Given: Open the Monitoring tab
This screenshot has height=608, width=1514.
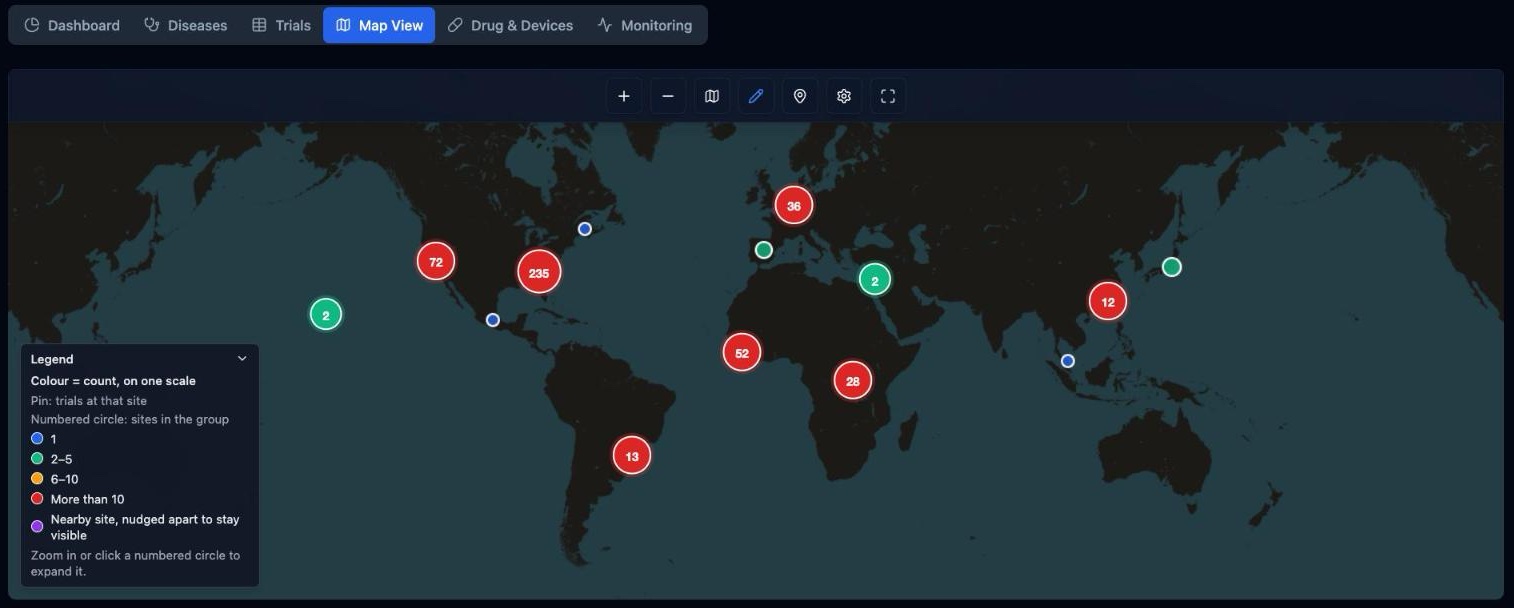Looking at the screenshot, I should 645,25.
